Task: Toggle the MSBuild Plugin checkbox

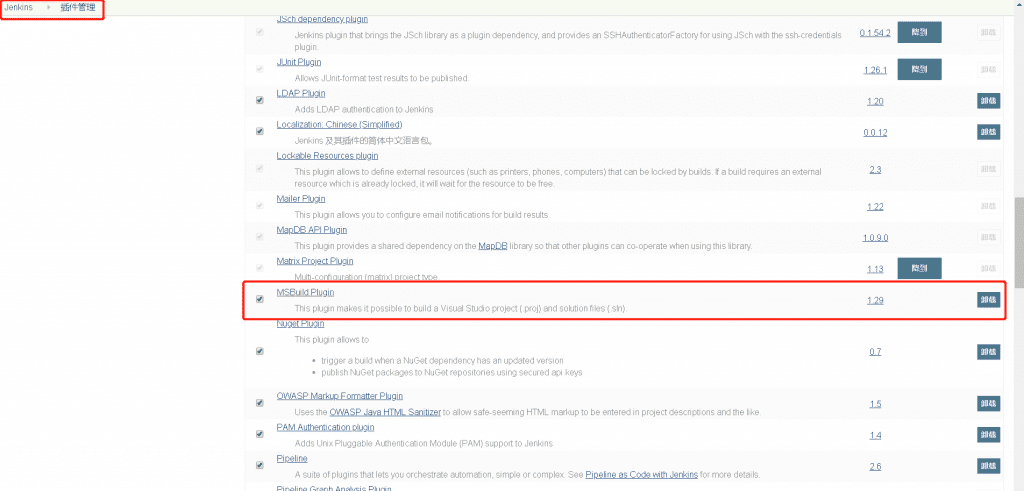Action: (x=260, y=299)
